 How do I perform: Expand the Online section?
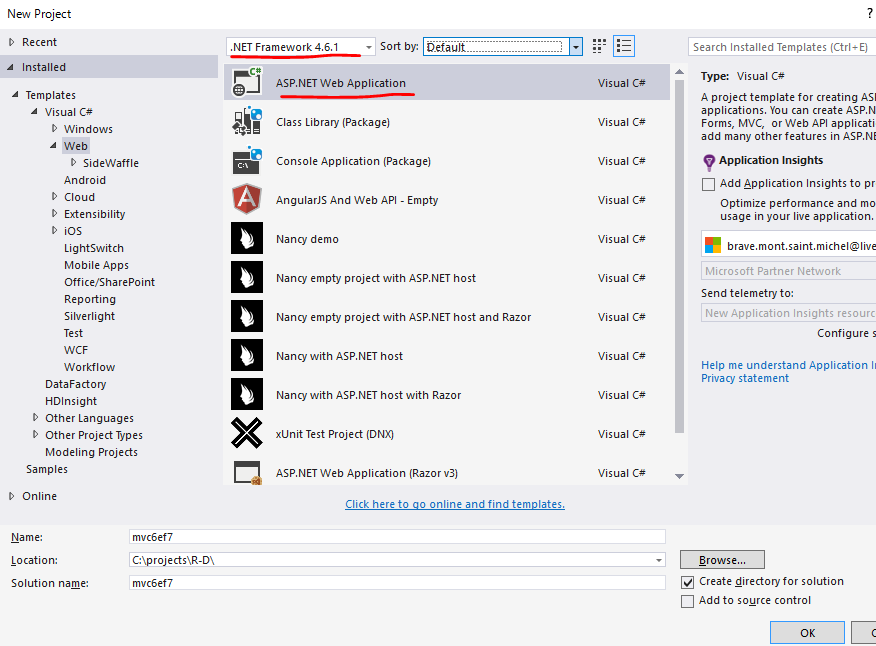click(x=12, y=495)
